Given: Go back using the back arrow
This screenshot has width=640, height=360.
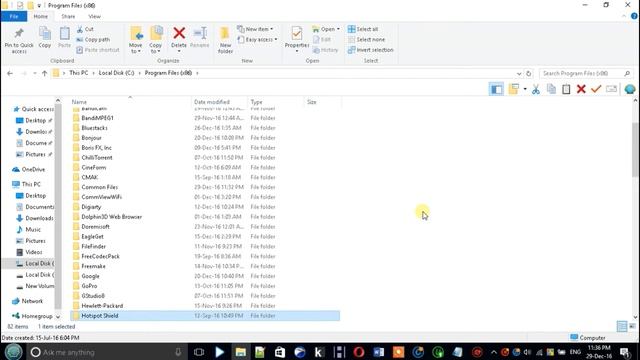Looking at the screenshot, I should (x=10, y=73).
